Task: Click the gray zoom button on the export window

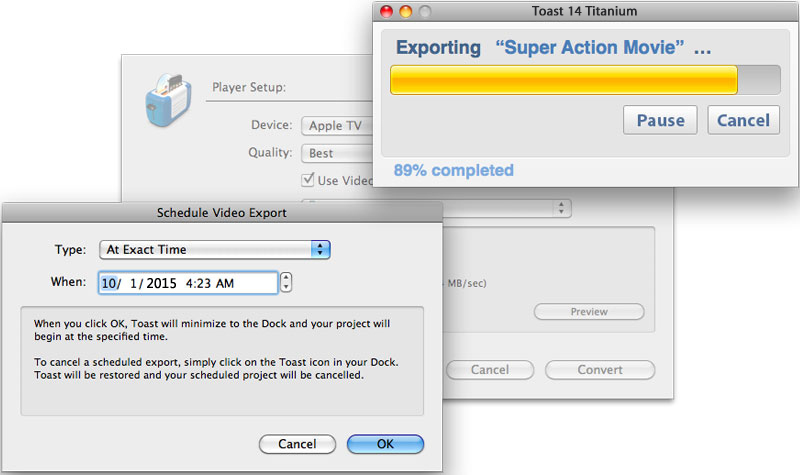Action: pyautogui.click(x=426, y=11)
